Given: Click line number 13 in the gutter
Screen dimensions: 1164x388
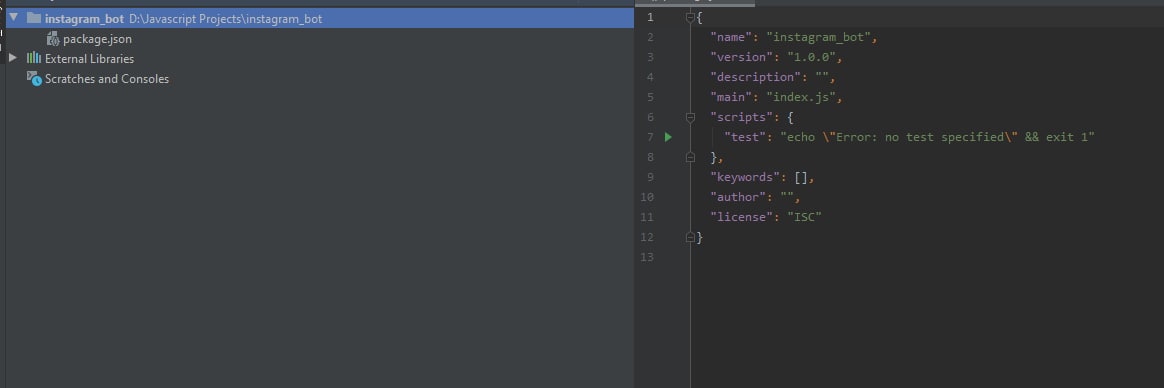Looking at the screenshot, I should (647, 257).
